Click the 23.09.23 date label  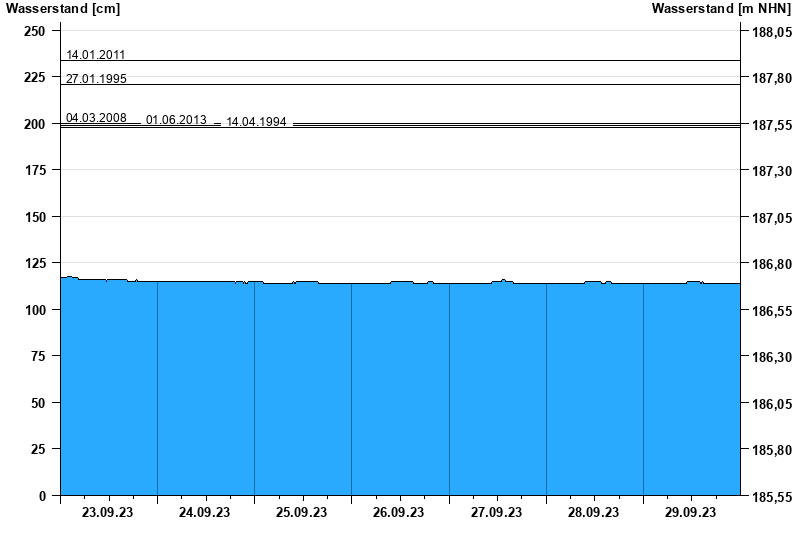click(x=107, y=513)
